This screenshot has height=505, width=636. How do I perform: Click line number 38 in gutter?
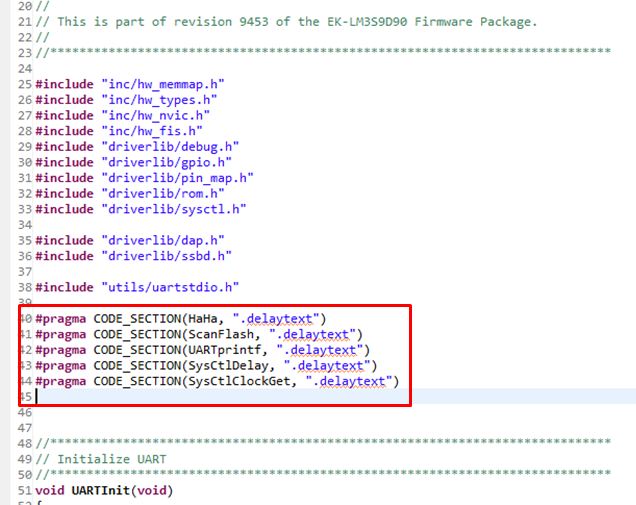click(x=25, y=287)
